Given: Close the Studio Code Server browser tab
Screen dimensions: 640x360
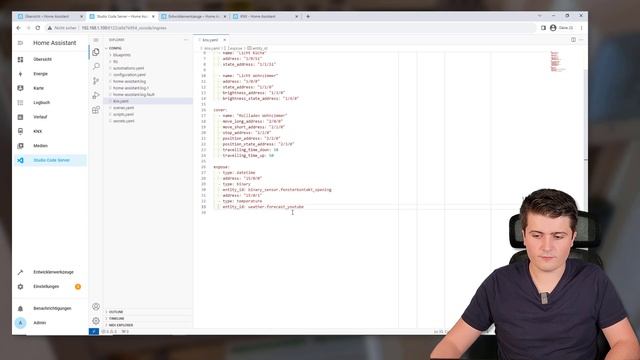Looking at the screenshot, I should (153, 16).
